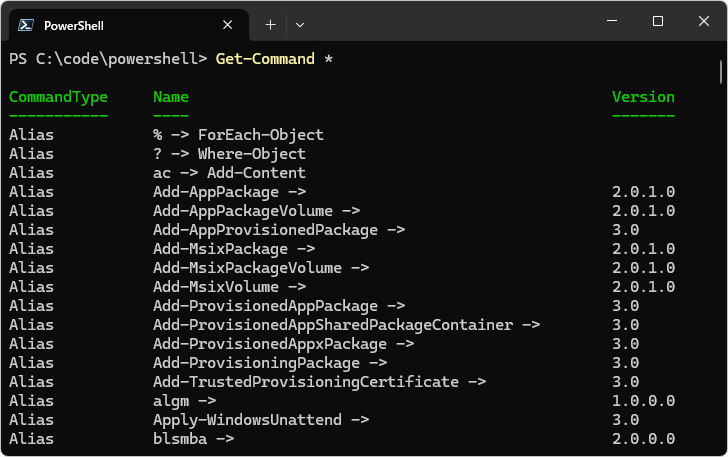This screenshot has height=457, width=728.
Task: Click the 'Add-AppProvisionedPackage ->' entry
Action: (x=279, y=230)
